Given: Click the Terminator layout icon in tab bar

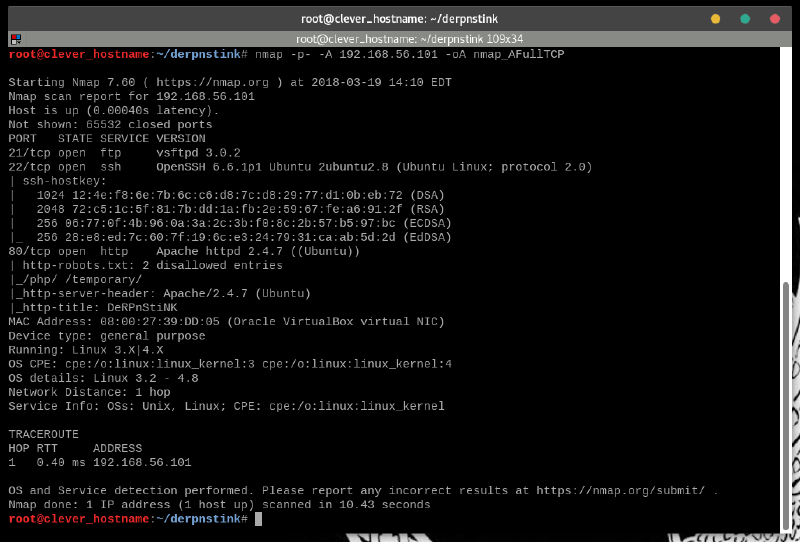Looking at the screenshot, I should coord(16,39).
